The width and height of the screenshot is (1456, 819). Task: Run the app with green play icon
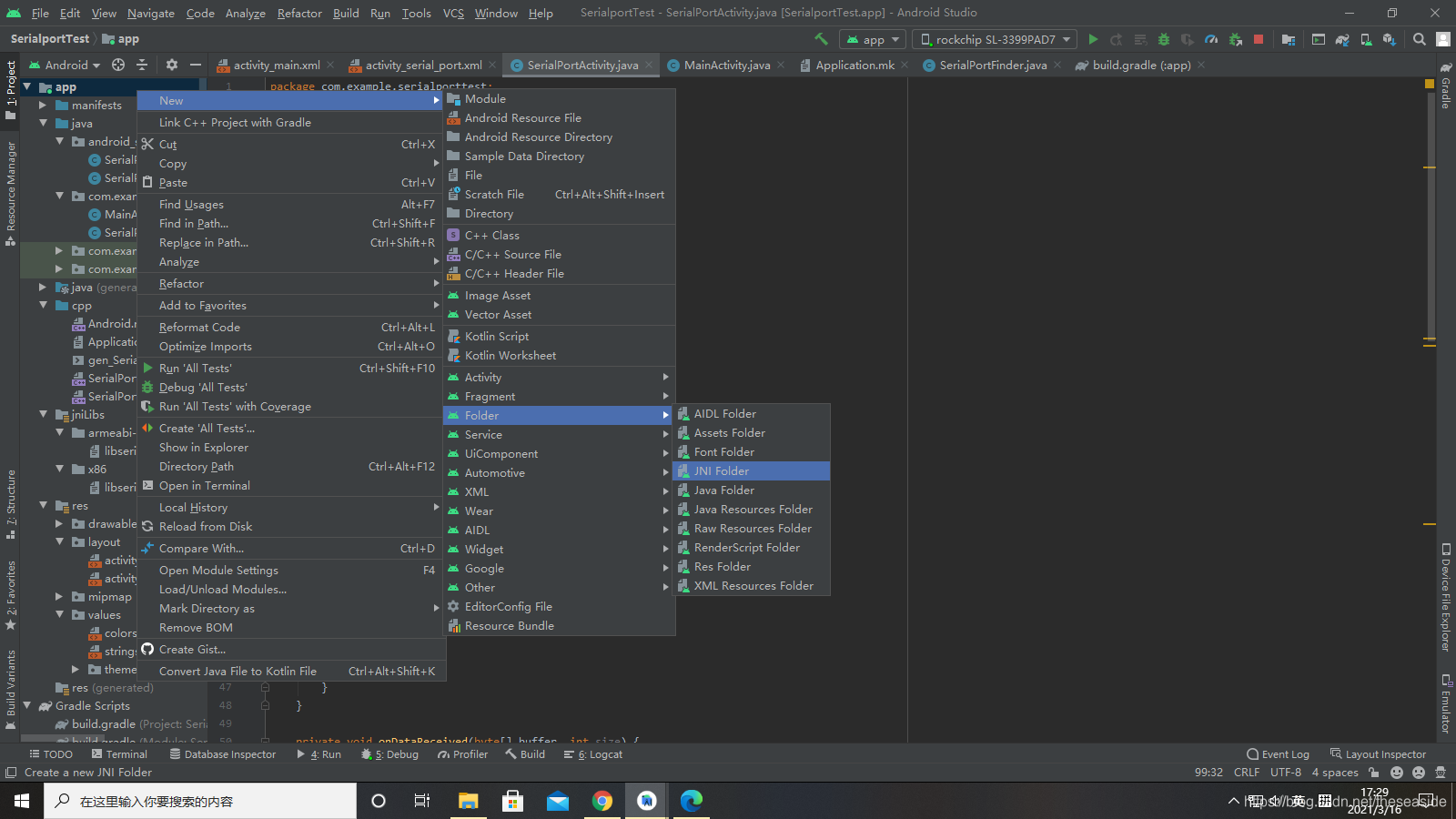(1093, 39)
